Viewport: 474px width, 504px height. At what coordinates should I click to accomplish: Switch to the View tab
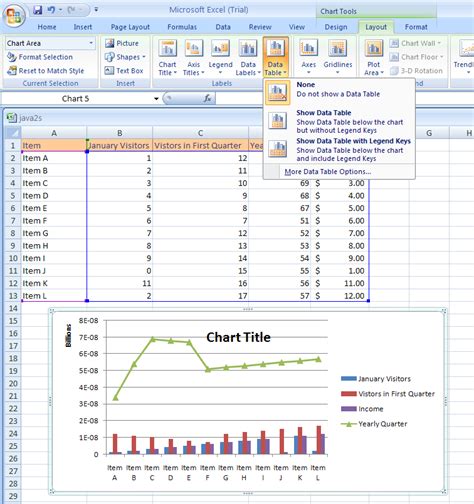pyautogui.click(x=297, y=27)
